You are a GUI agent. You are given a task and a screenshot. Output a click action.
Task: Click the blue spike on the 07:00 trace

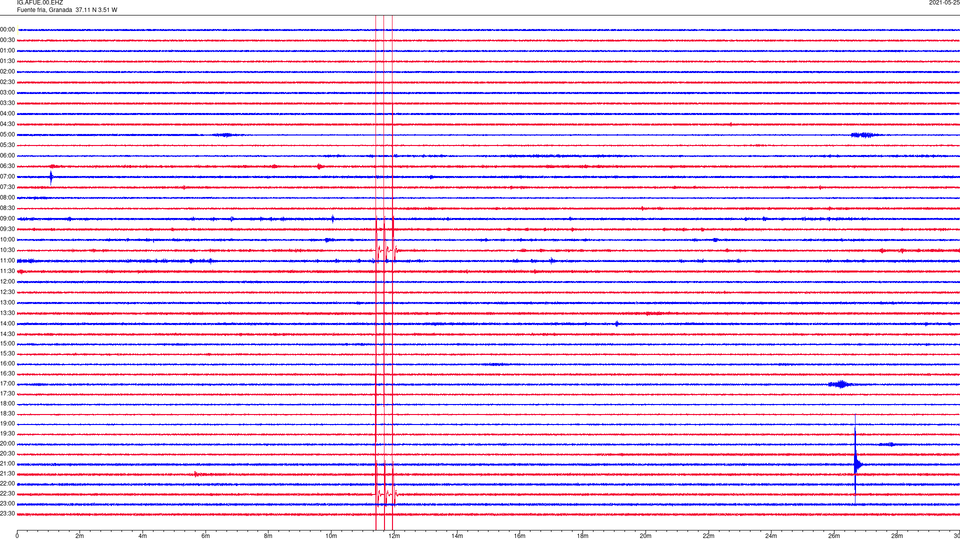coord(51,178)
